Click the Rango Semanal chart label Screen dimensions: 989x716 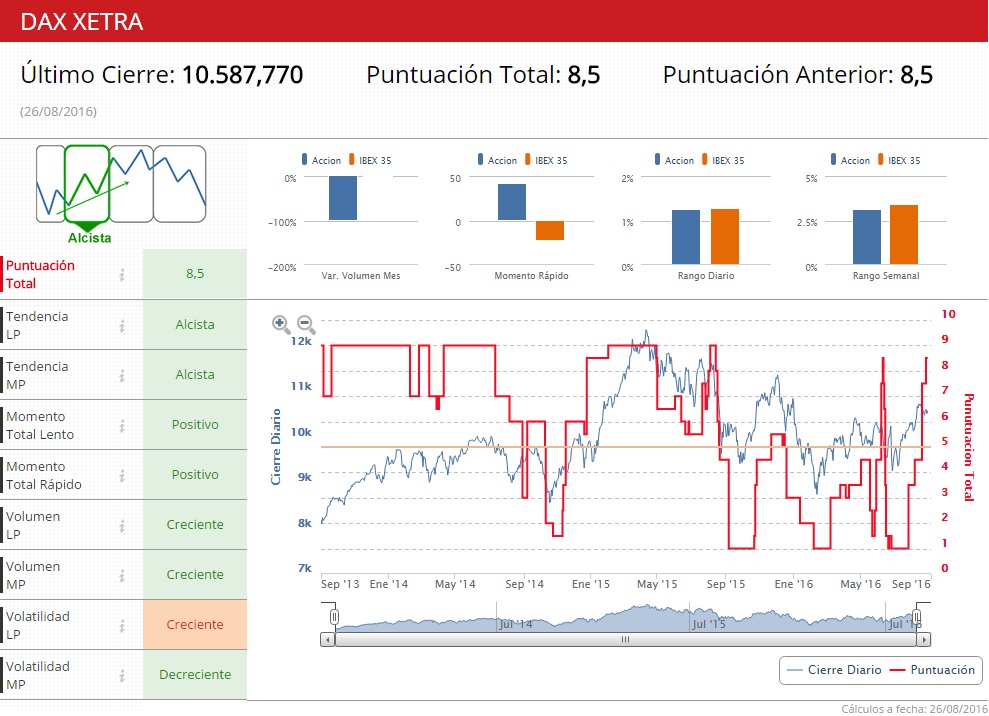(x=886, y=276)
